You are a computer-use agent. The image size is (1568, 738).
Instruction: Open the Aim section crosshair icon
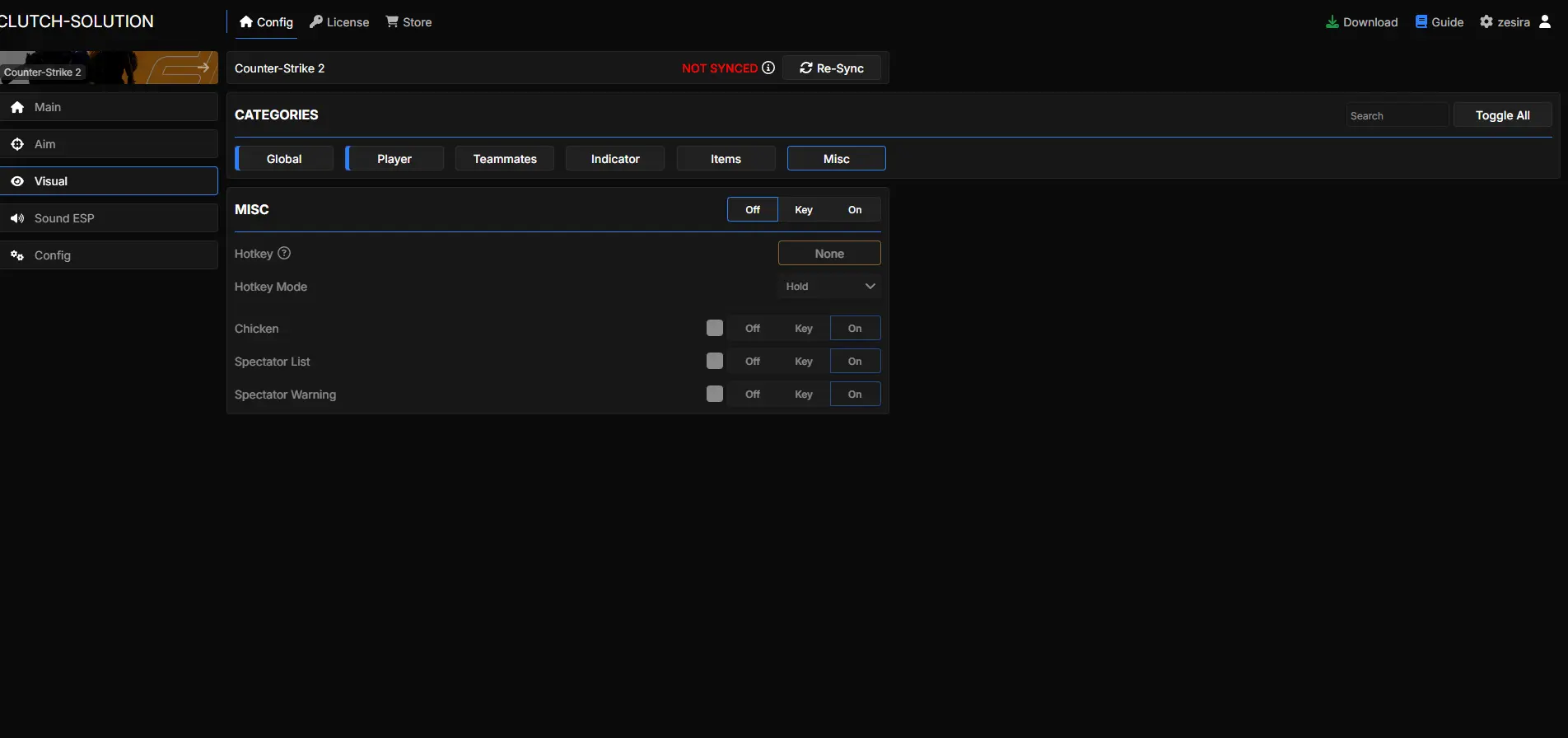tap(17, 144)
